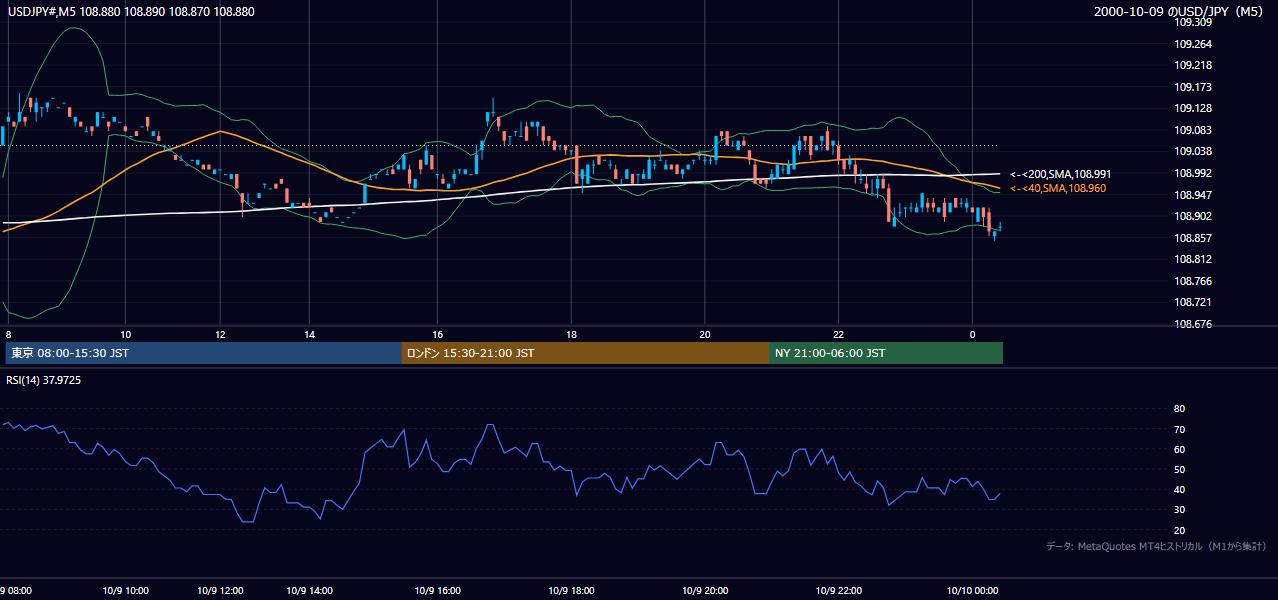The width and height of the screenshot is (1278, 600).
Task: Click price axis value 109.173
Action: (1193, 87)
